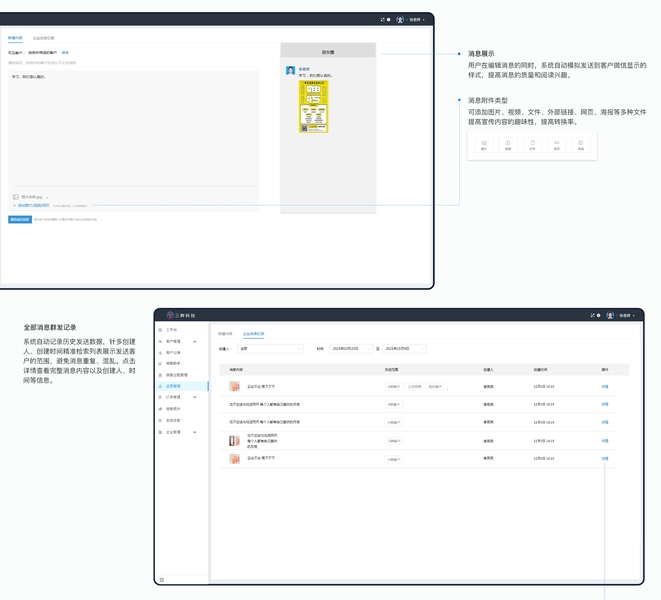Click the 添加图片/视频/网页 link
661x600 pixels.
(32, 205)
